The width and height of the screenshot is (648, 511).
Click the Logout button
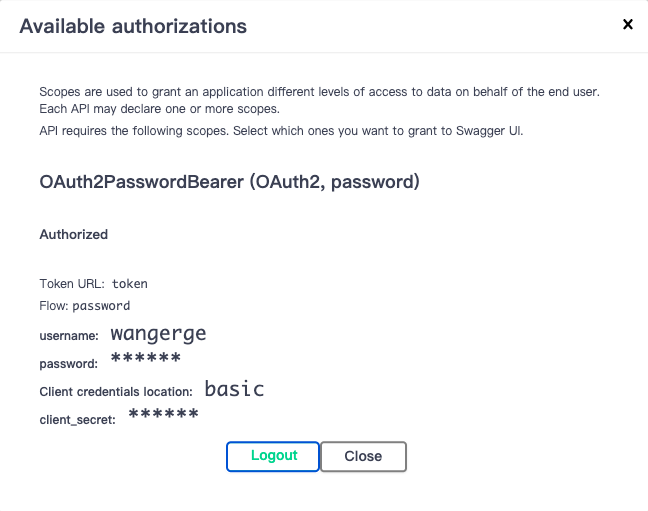pyautogui.click(x=273, y=456)
